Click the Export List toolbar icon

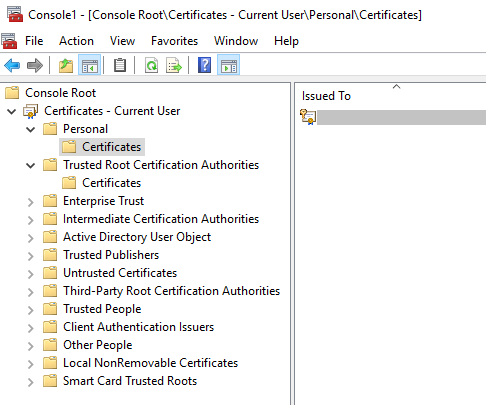(174, 65)
